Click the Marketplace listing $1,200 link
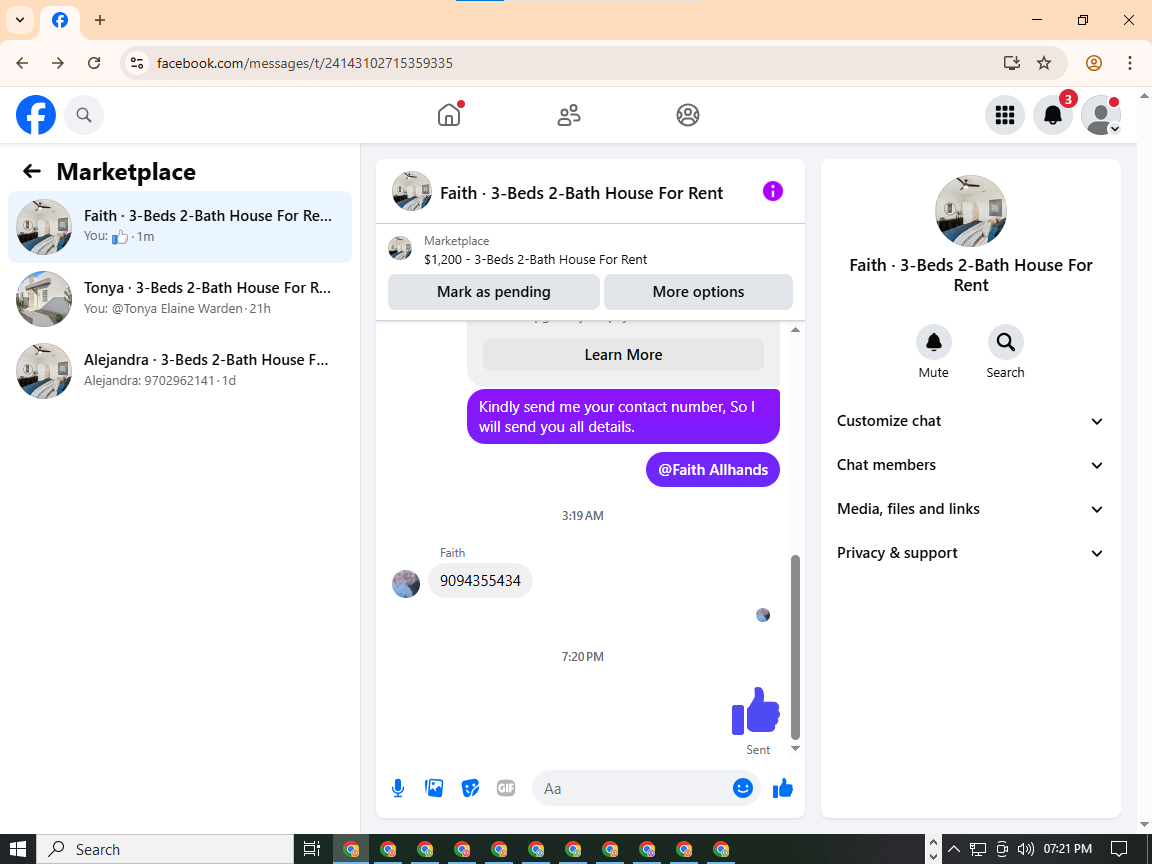 click(x=536, y=259)
